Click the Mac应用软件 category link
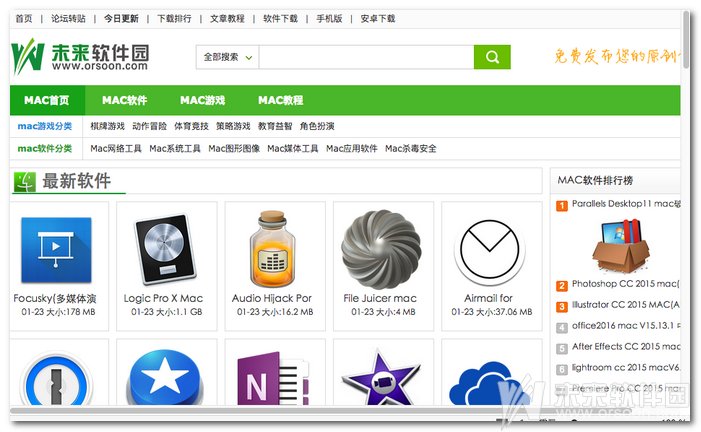The height and width of the screenshot is (432, 701). (352, 148)
